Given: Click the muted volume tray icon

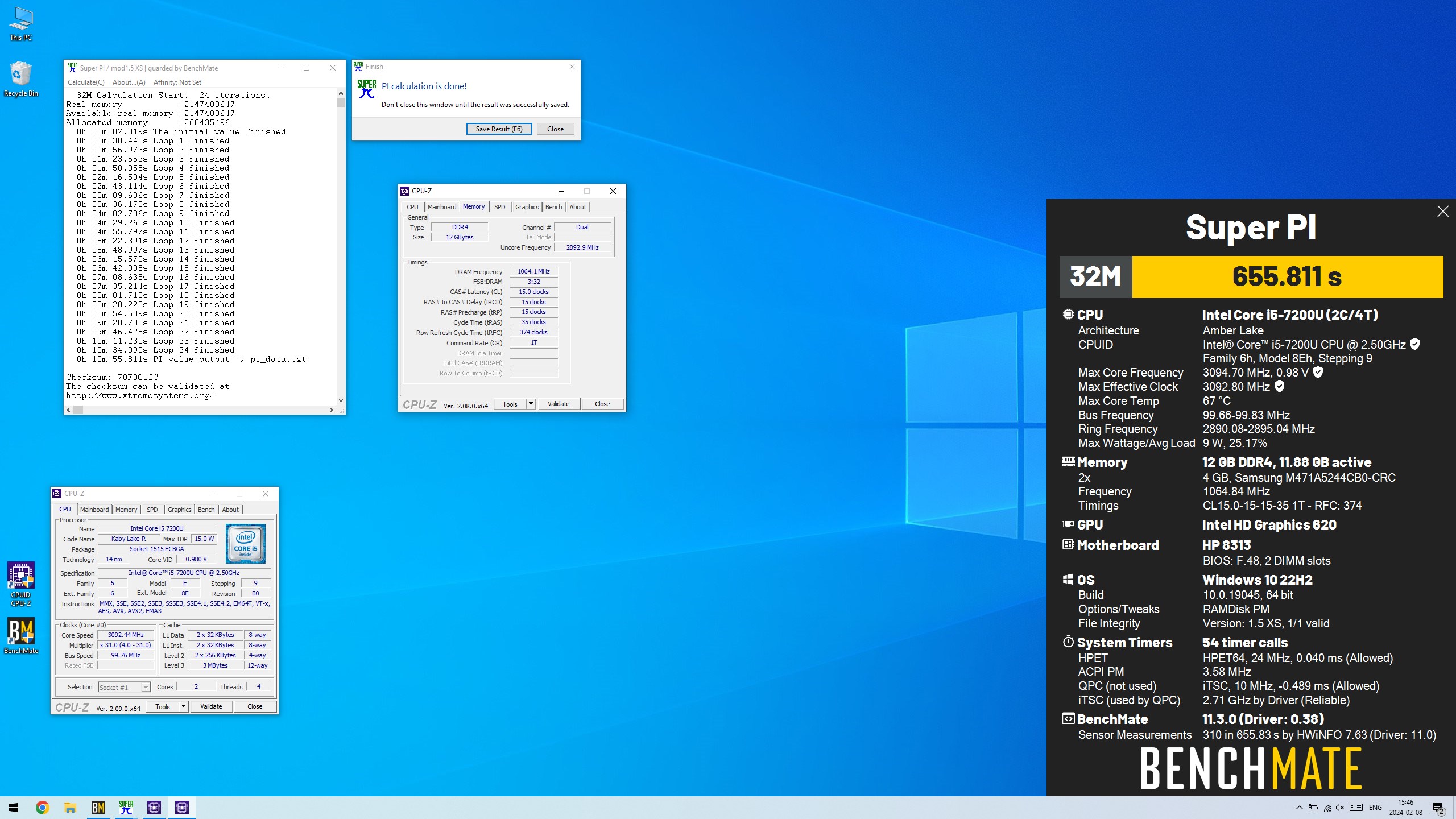Looking at the screenshot, I should [1340, 808].
